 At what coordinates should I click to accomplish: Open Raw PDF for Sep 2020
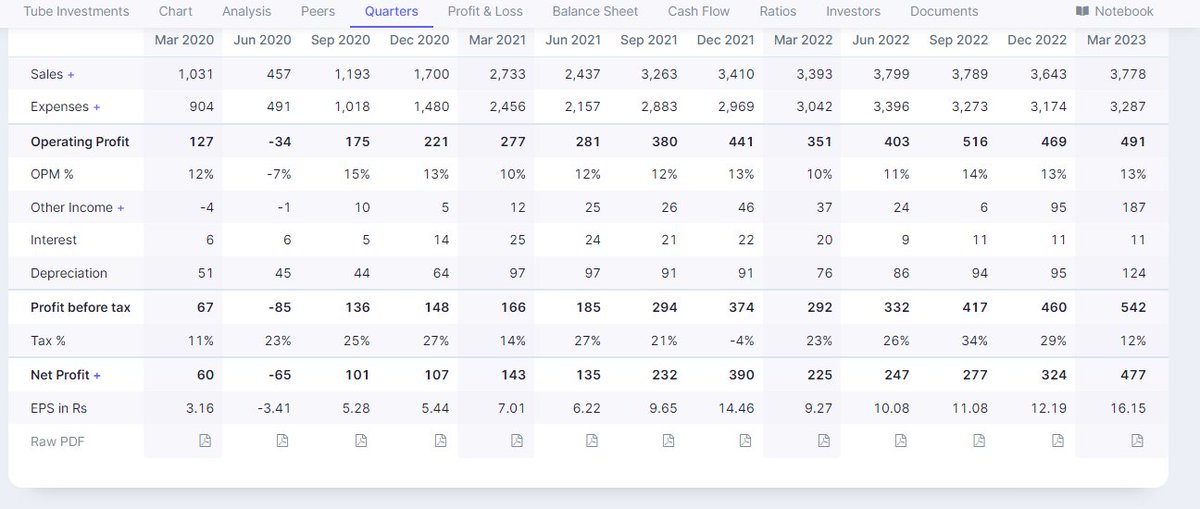coord(361,441)
